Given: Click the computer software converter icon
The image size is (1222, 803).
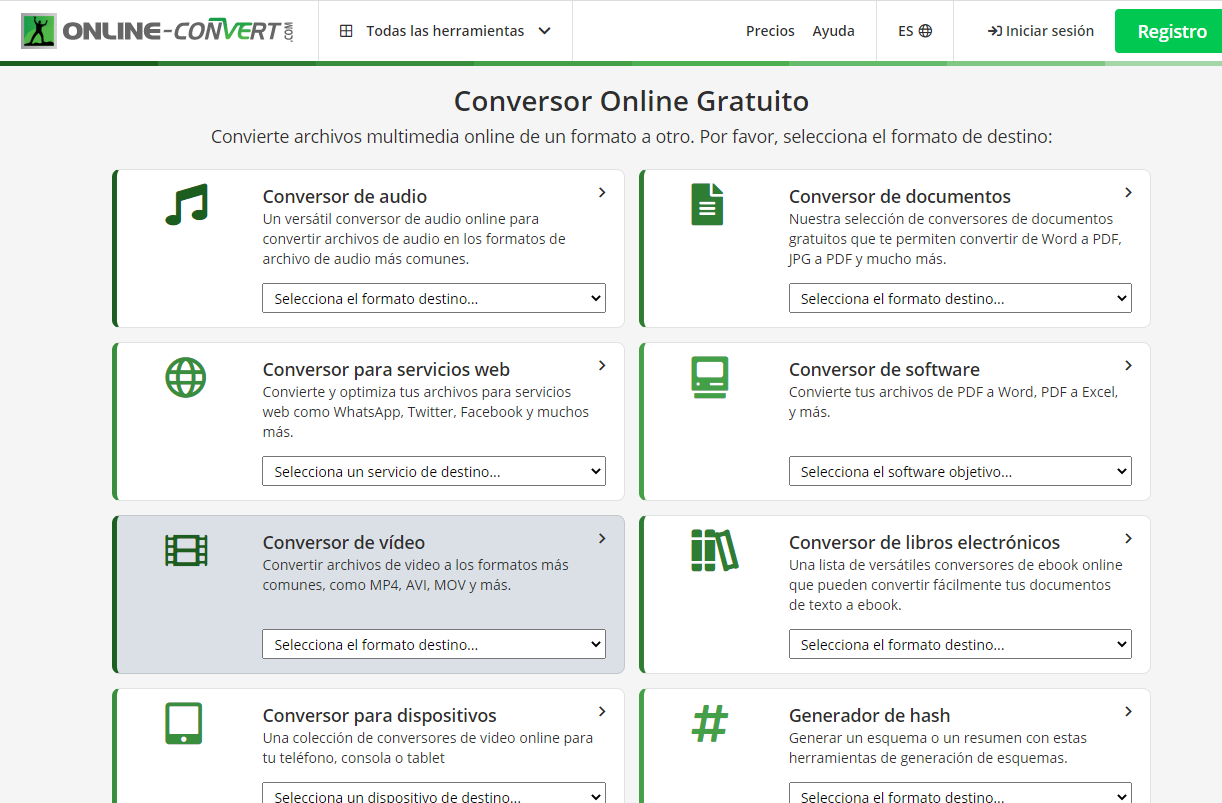Looking at the screenshot, I should [x=709, y=377].
